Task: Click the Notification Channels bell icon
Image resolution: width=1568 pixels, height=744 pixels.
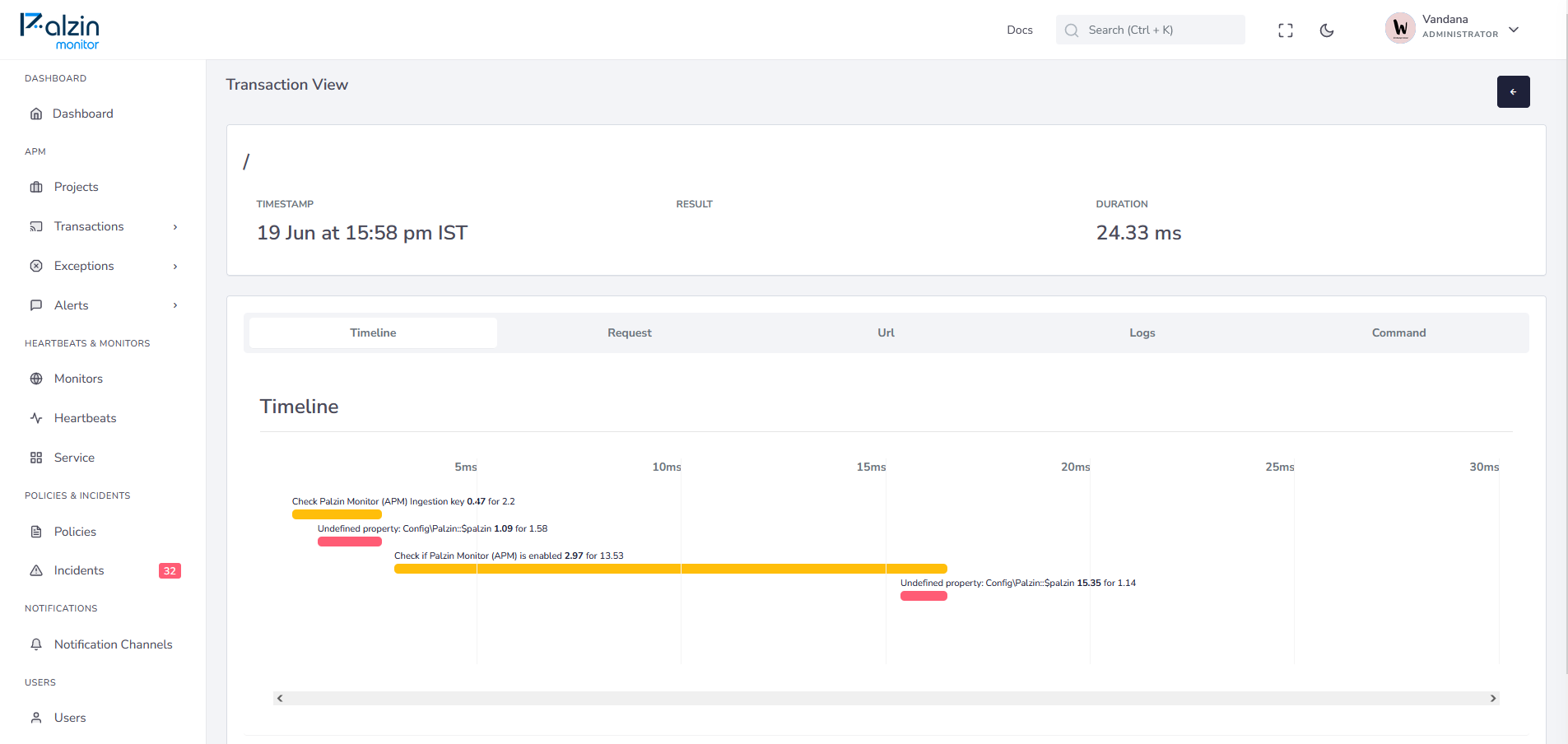Action: pyautogui.click(x=36, y=644)
